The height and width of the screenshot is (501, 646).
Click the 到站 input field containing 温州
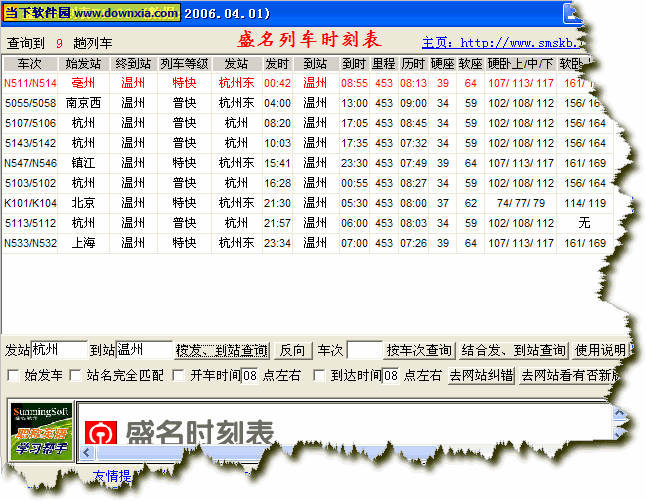tap(144, 350)
